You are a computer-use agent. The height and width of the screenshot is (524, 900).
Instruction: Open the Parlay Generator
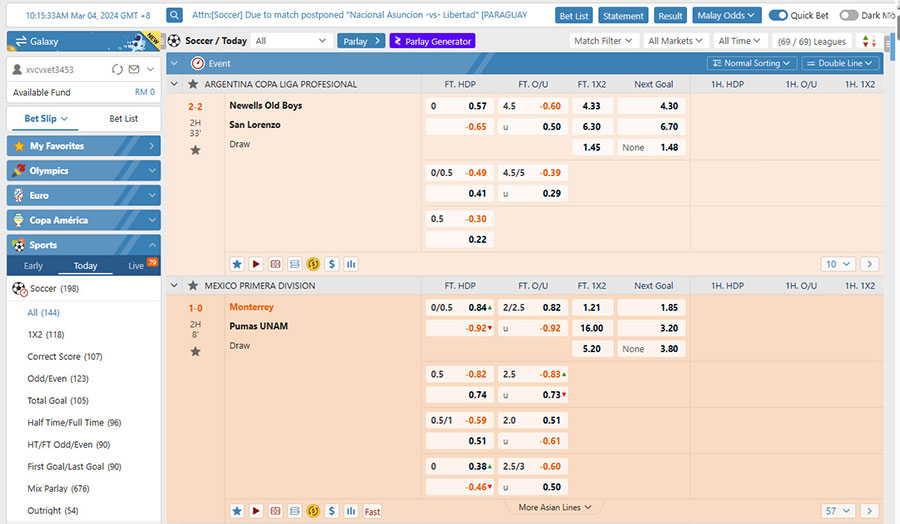tap(432, 41)
